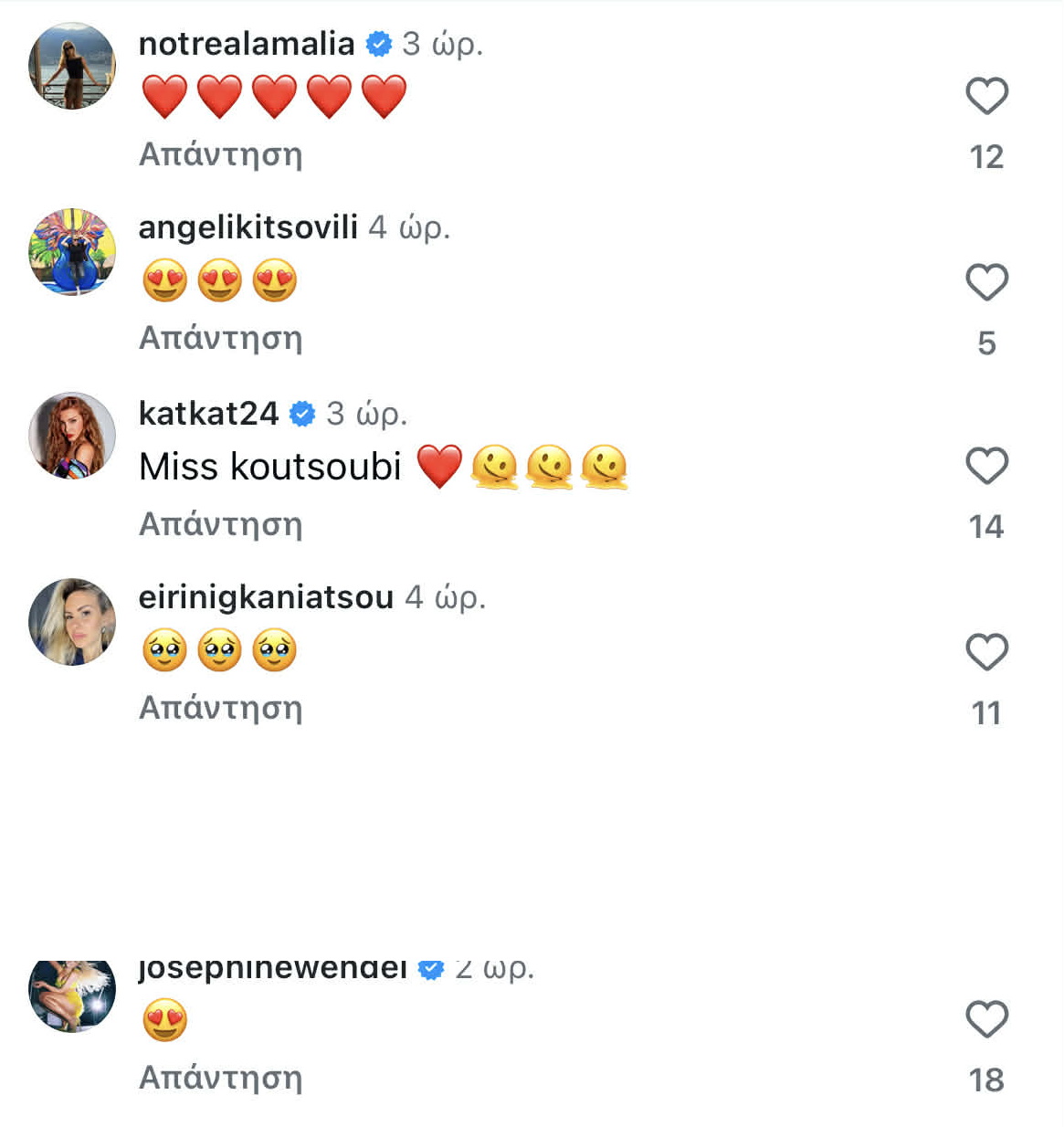Like katkat24's Miss koutsoubi comment

(986, 467)
